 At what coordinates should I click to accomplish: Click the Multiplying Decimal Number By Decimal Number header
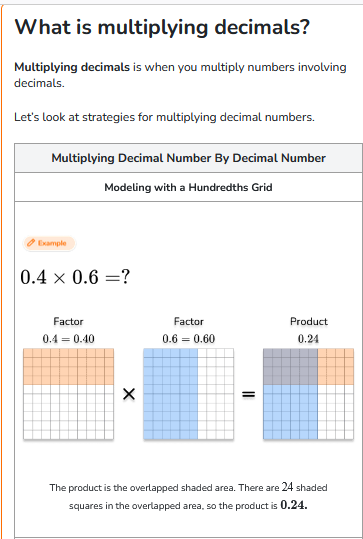pyautogui.click(x=188, y=158)
